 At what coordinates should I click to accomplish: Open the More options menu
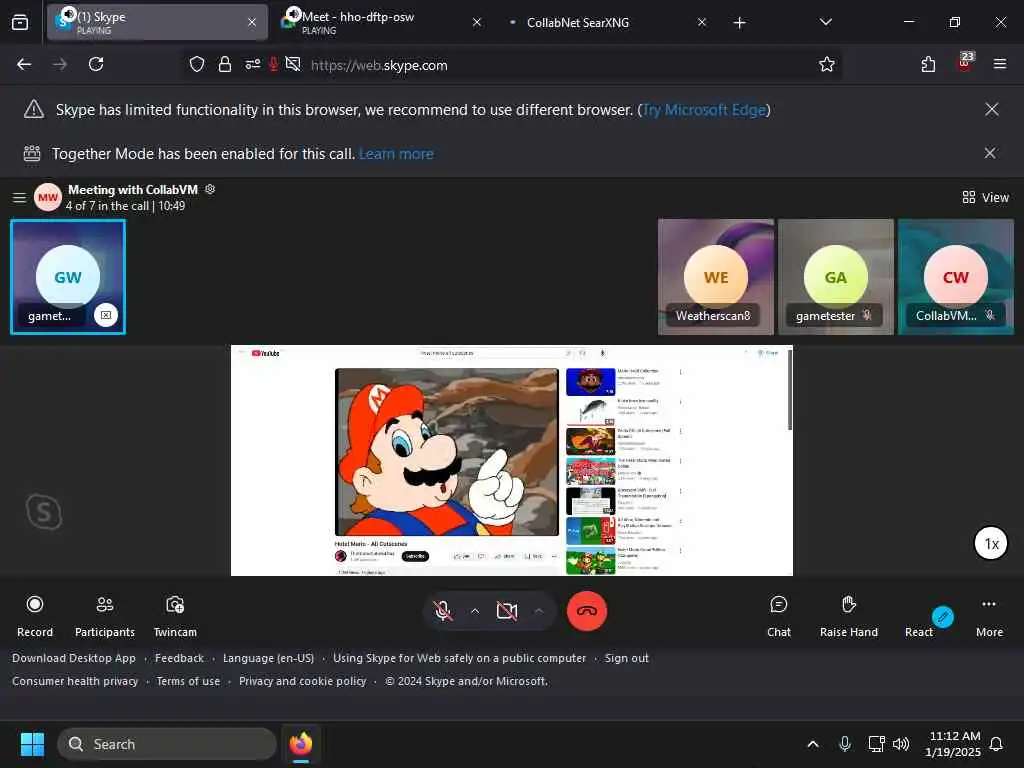[x=989, y=616]
